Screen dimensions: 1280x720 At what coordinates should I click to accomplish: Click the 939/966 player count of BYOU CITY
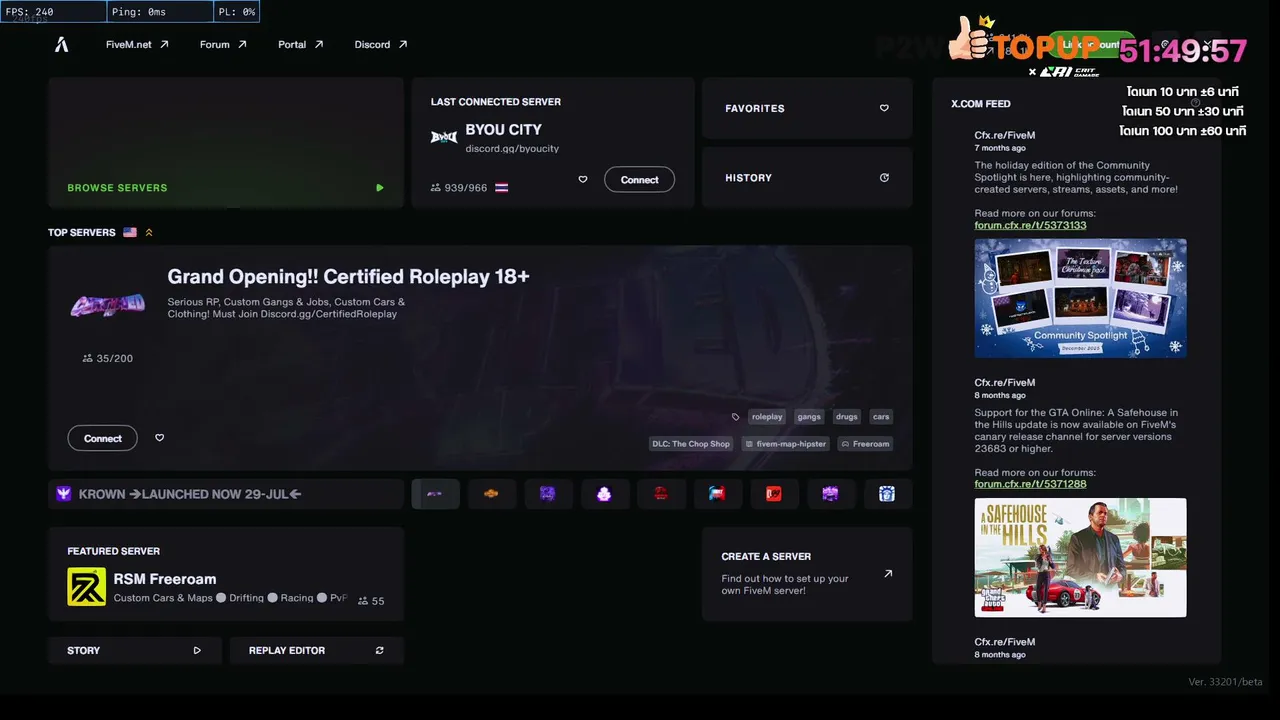[459, 188]
